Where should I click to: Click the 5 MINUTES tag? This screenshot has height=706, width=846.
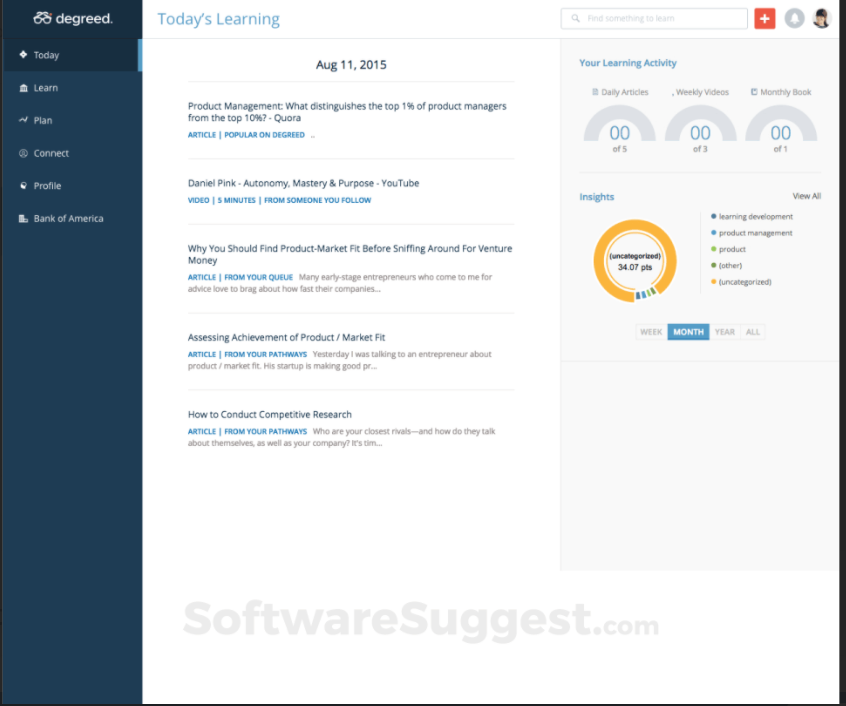pyautogui.click(x=236, y=200)
